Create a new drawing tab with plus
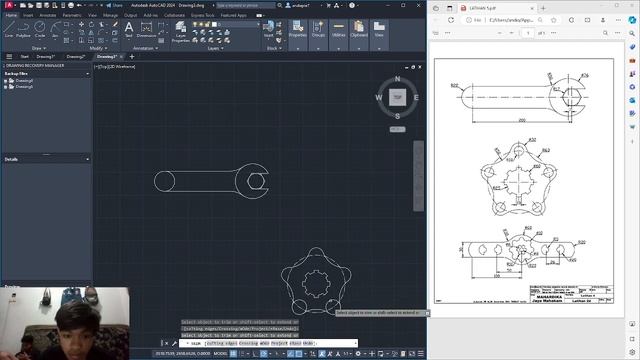 132,57
